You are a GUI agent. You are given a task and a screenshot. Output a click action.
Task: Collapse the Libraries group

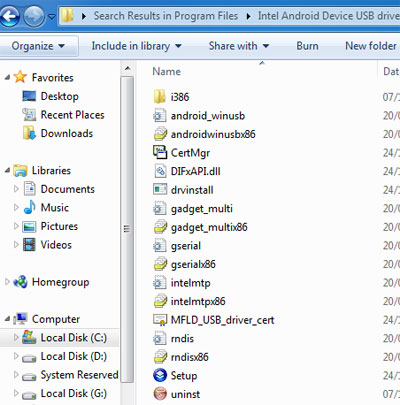[7, 170]
